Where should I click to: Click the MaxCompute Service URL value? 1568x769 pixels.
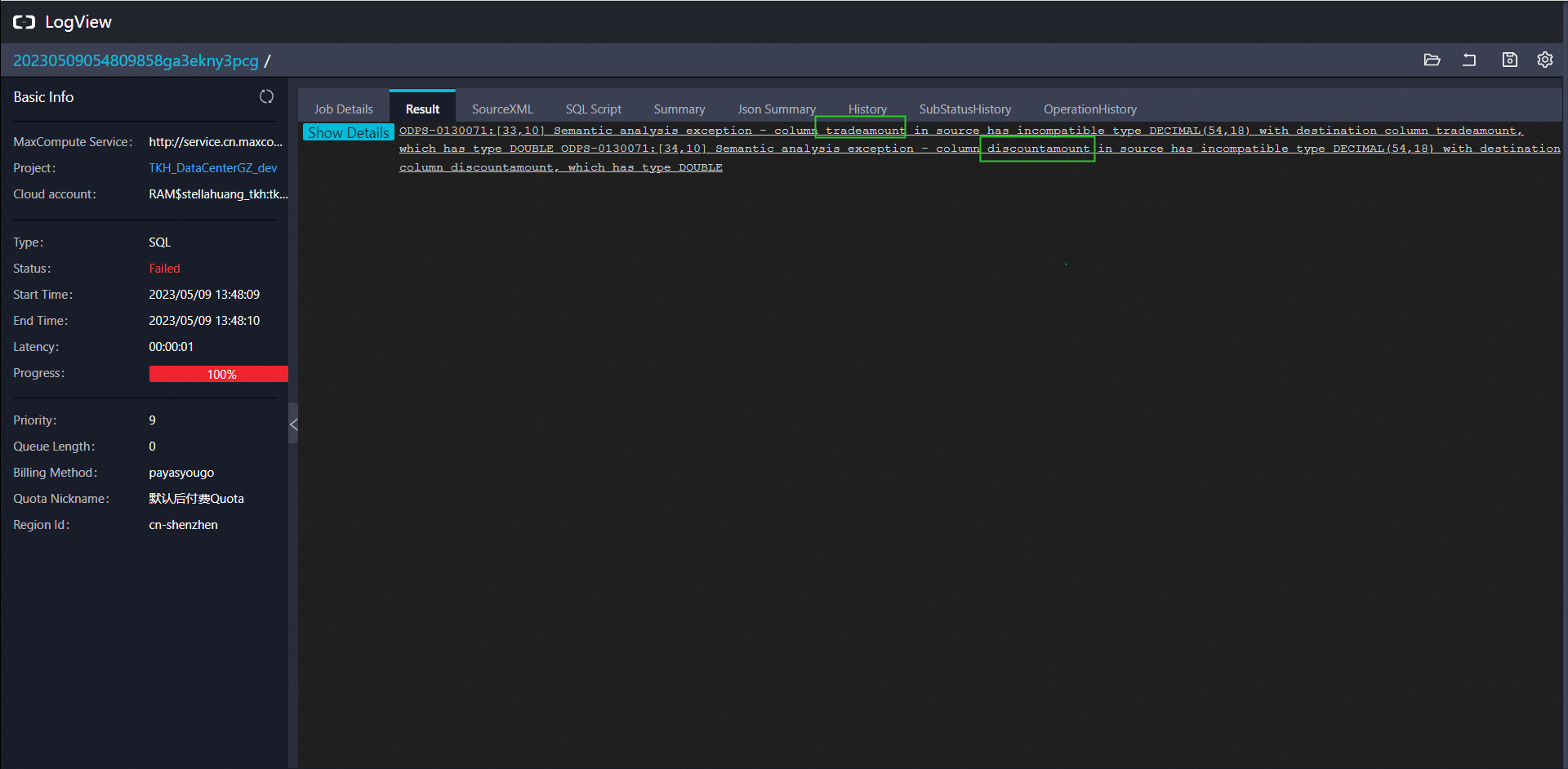click(x=216, y=141)
